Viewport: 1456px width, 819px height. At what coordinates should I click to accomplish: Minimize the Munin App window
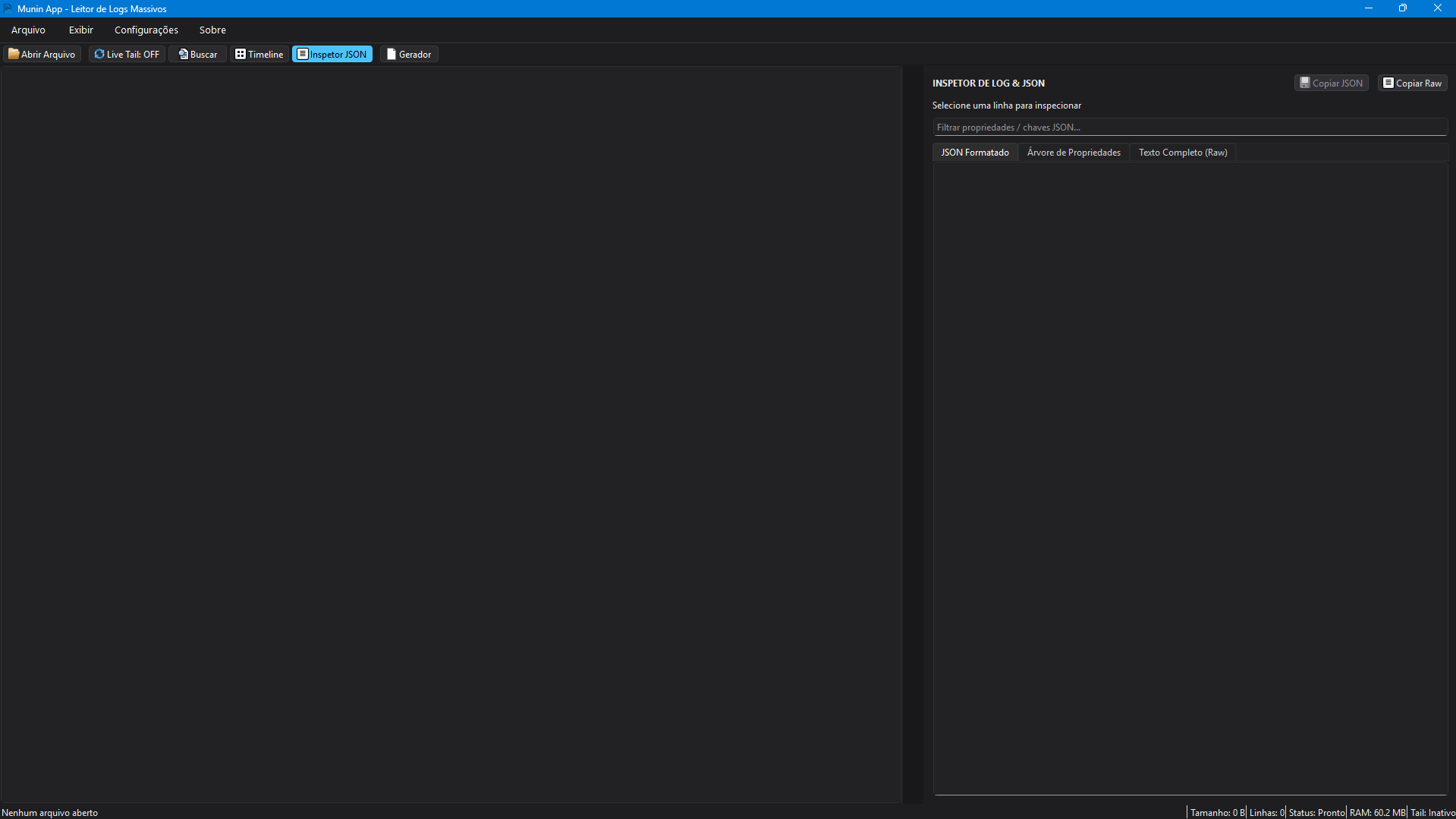click(1368, 8)
